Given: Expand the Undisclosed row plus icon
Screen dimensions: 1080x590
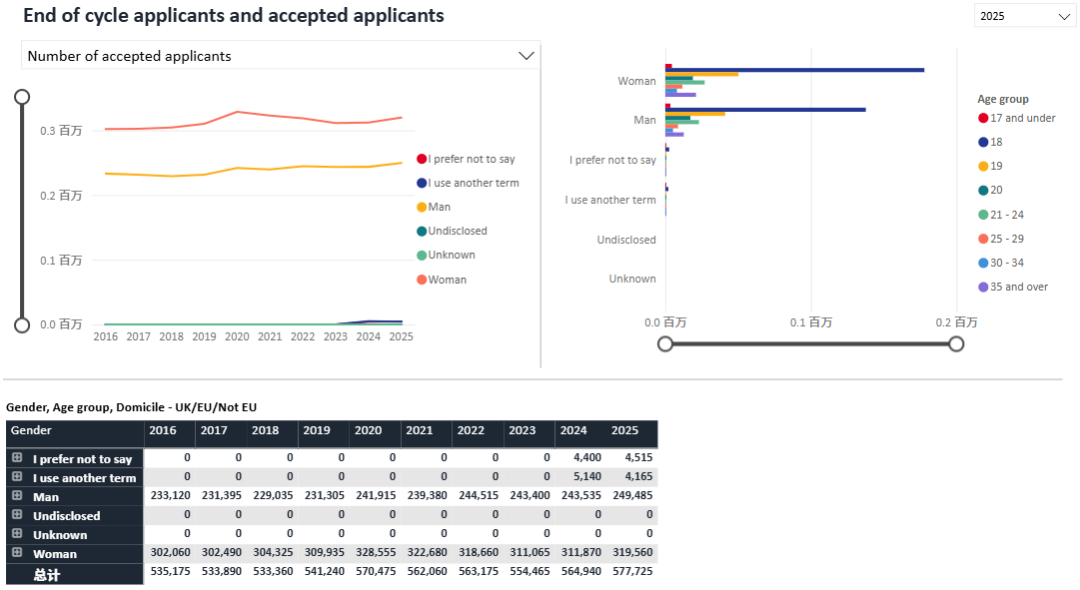Looking at the screenshot, I should (17, 515).
